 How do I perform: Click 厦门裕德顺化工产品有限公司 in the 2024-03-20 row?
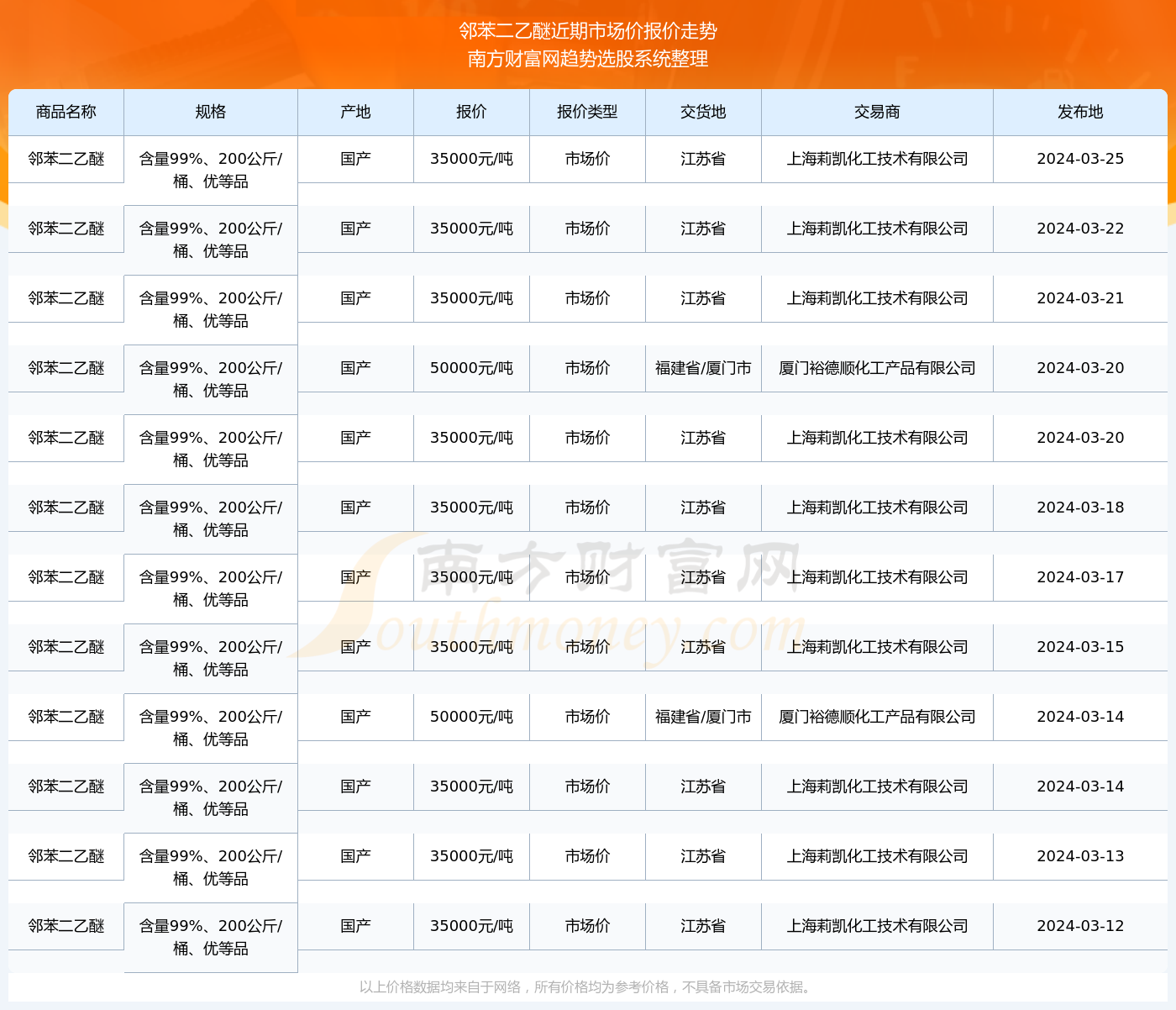(878, 368)
